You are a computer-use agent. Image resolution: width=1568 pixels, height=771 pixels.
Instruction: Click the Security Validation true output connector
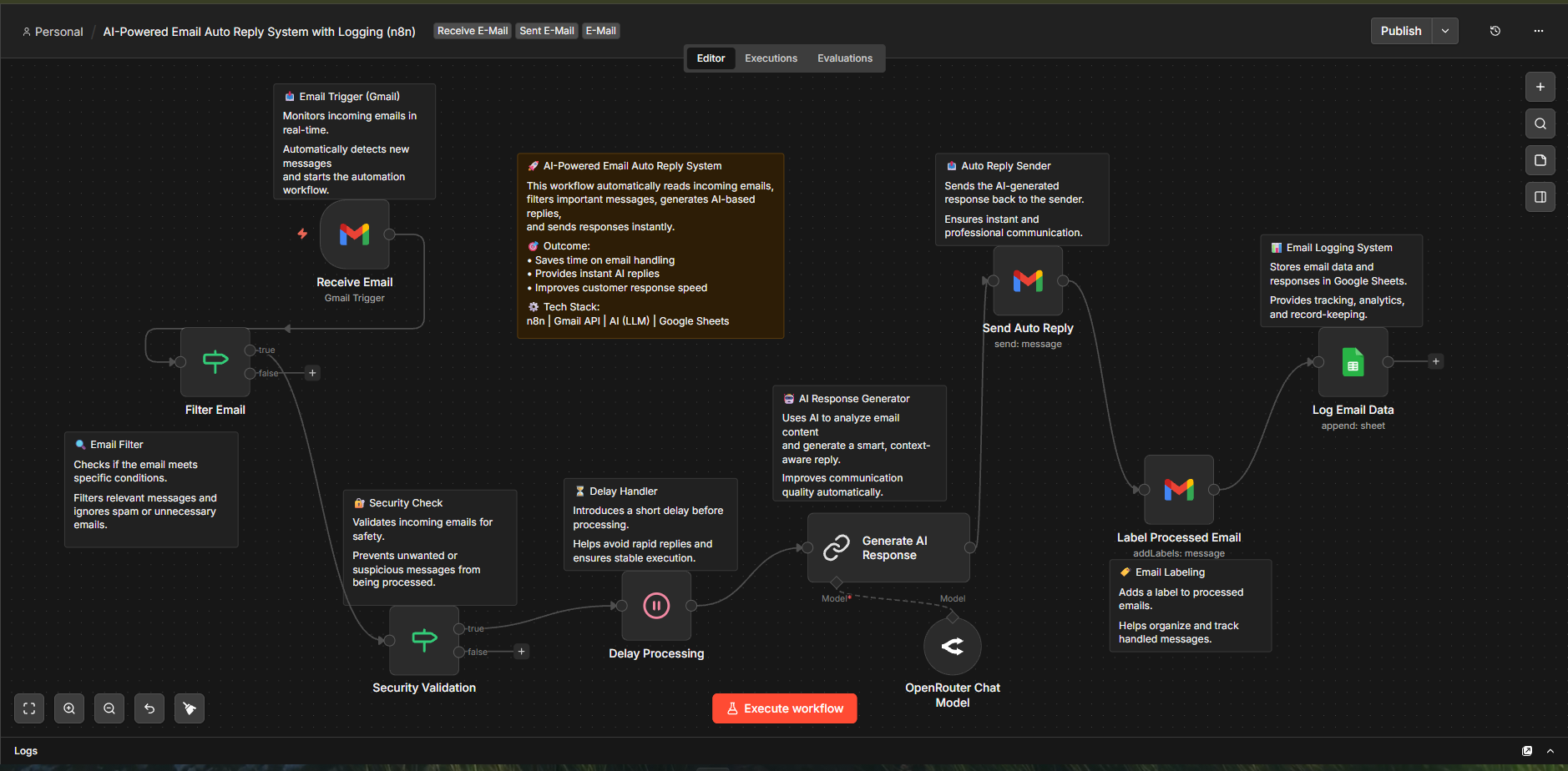point(458,628)
